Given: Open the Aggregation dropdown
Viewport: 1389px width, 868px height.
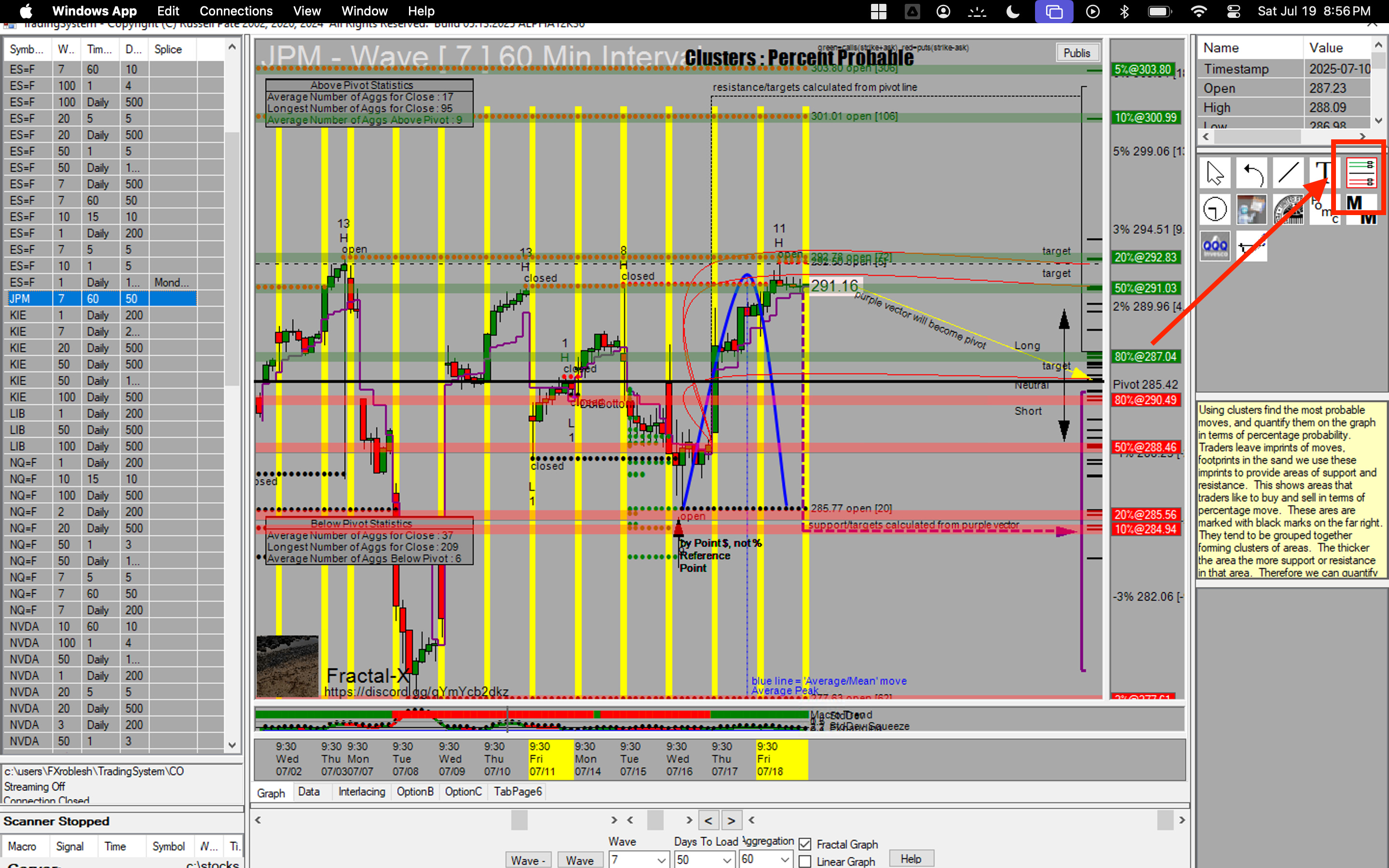Looking at the screenshot, I should pyautogui.click(x=785, y=859).
